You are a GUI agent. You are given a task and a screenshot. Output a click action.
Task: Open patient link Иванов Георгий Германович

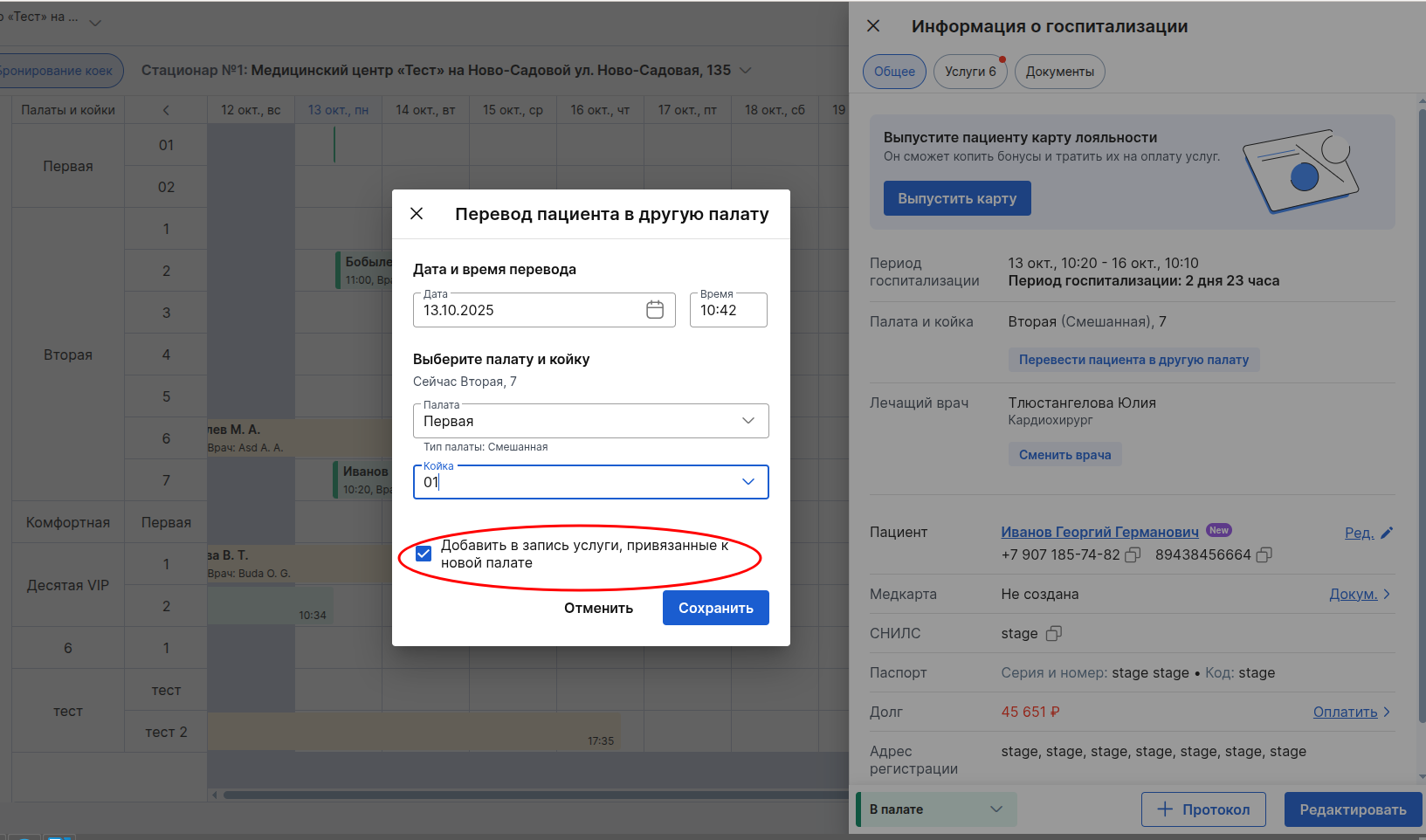click(1099, 532)
